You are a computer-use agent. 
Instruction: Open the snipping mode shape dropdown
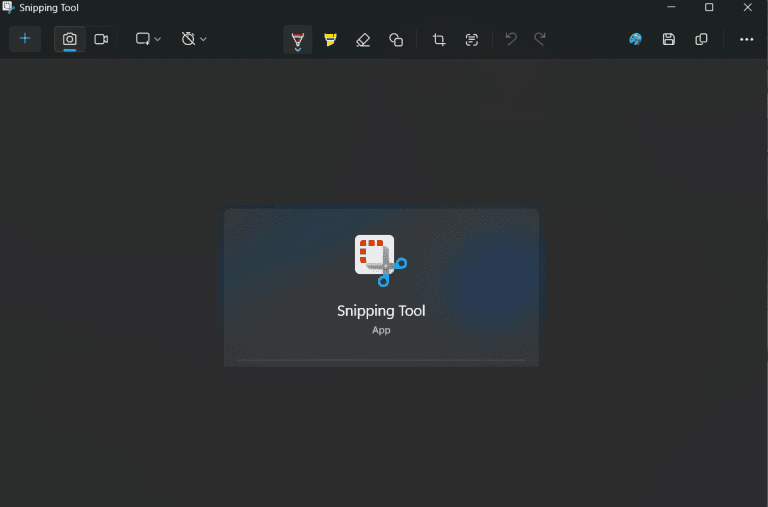coord(148,39)
